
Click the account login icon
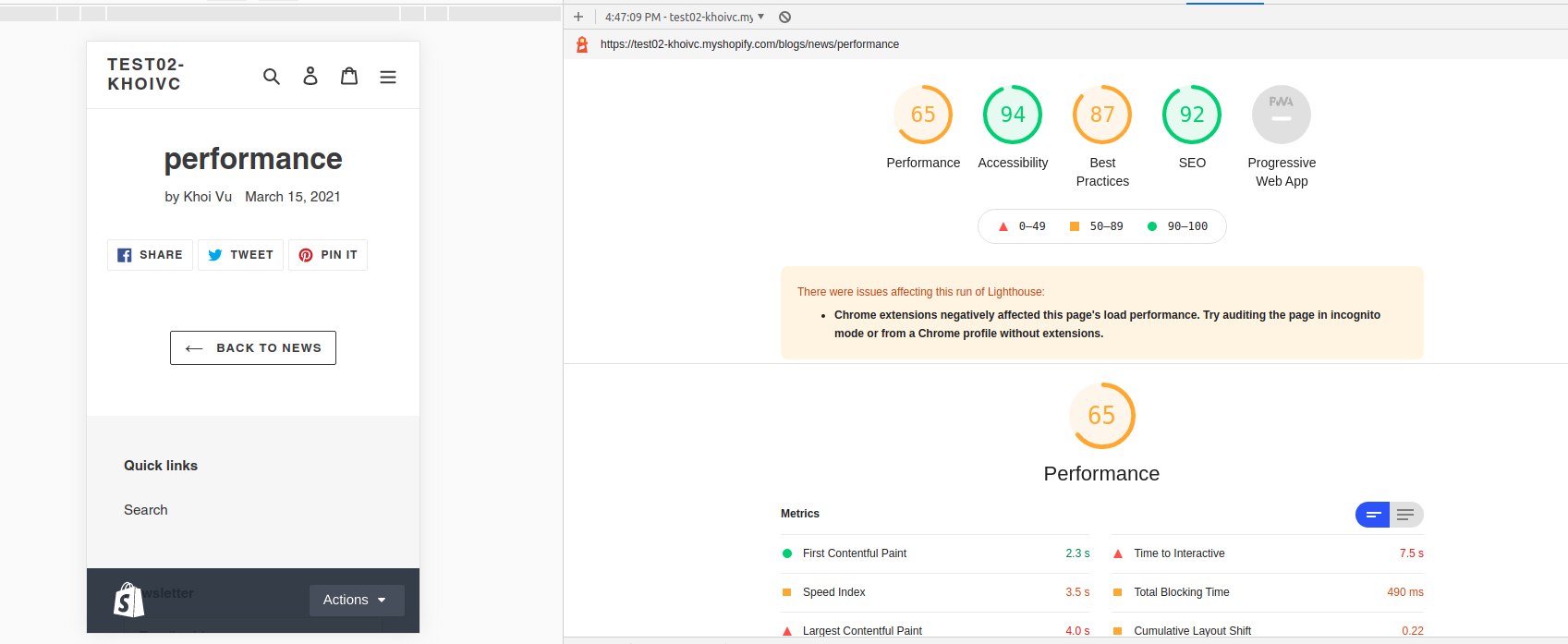[310, 77]
